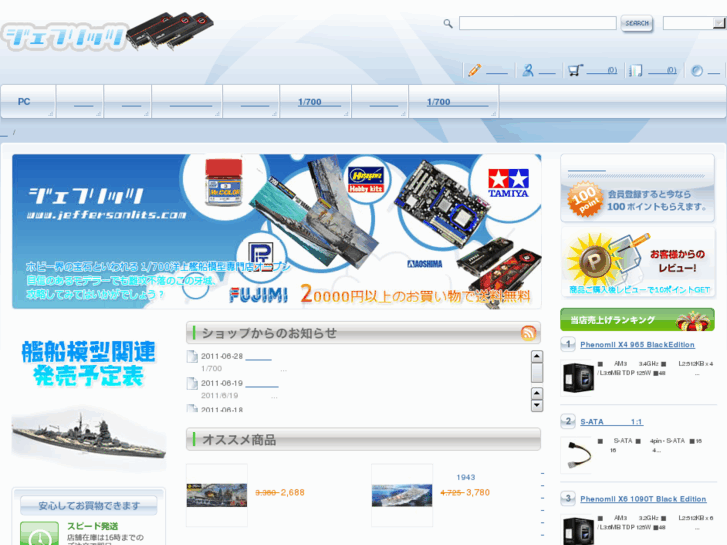Open the PC category tab
Viewport: 727px width, 545px height.
pos(28,102)
